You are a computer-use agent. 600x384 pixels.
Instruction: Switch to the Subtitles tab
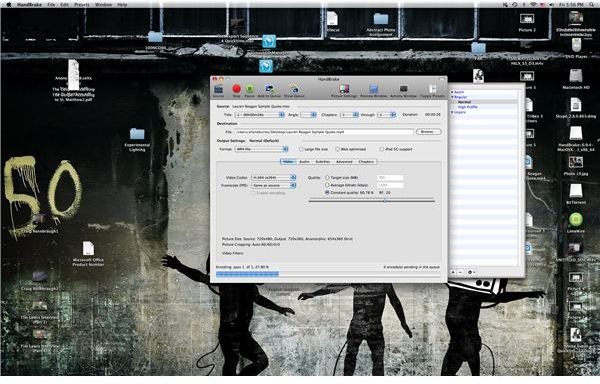tap(323, 162)
